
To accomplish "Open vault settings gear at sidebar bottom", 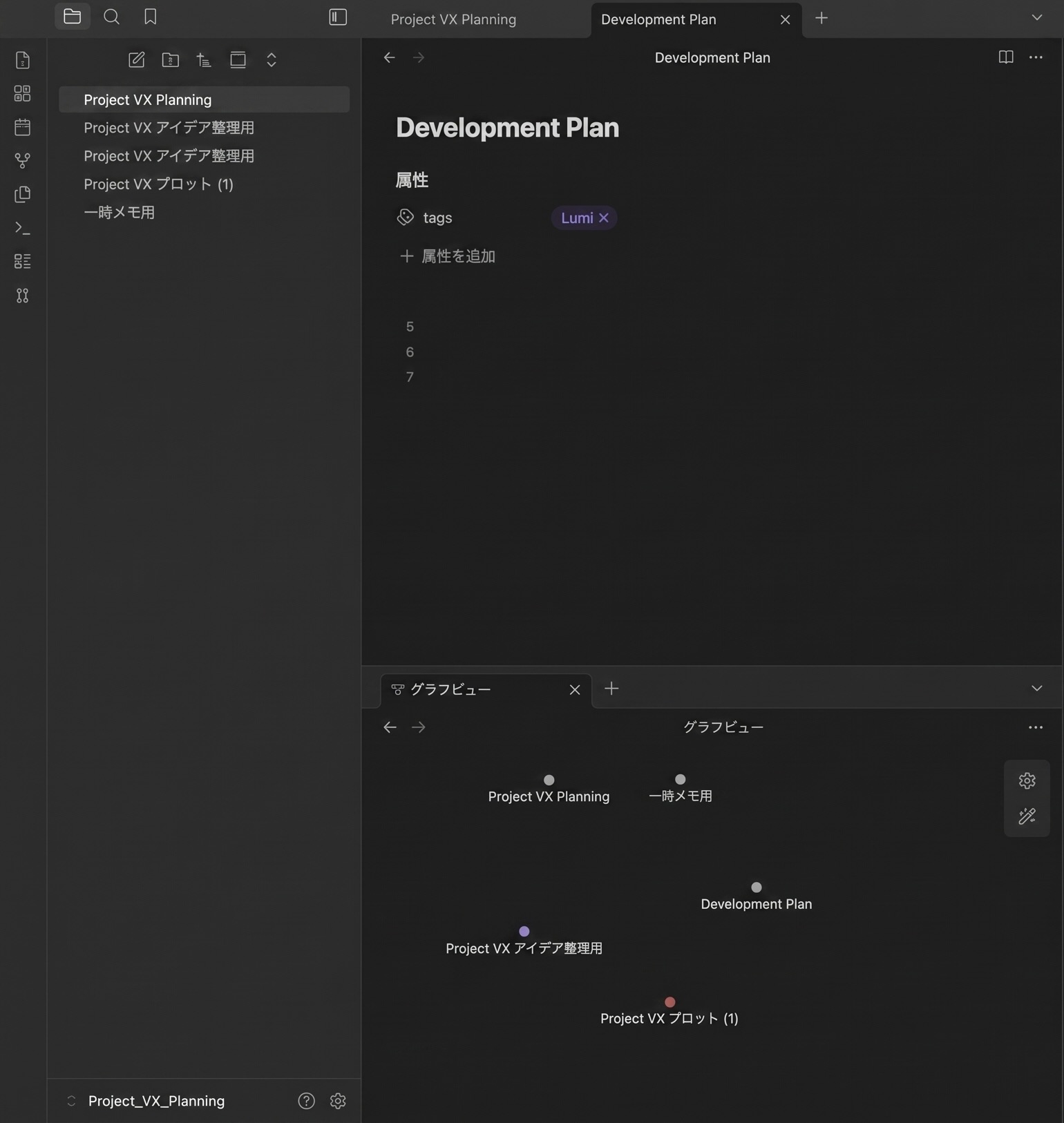I will point(338,1101).
